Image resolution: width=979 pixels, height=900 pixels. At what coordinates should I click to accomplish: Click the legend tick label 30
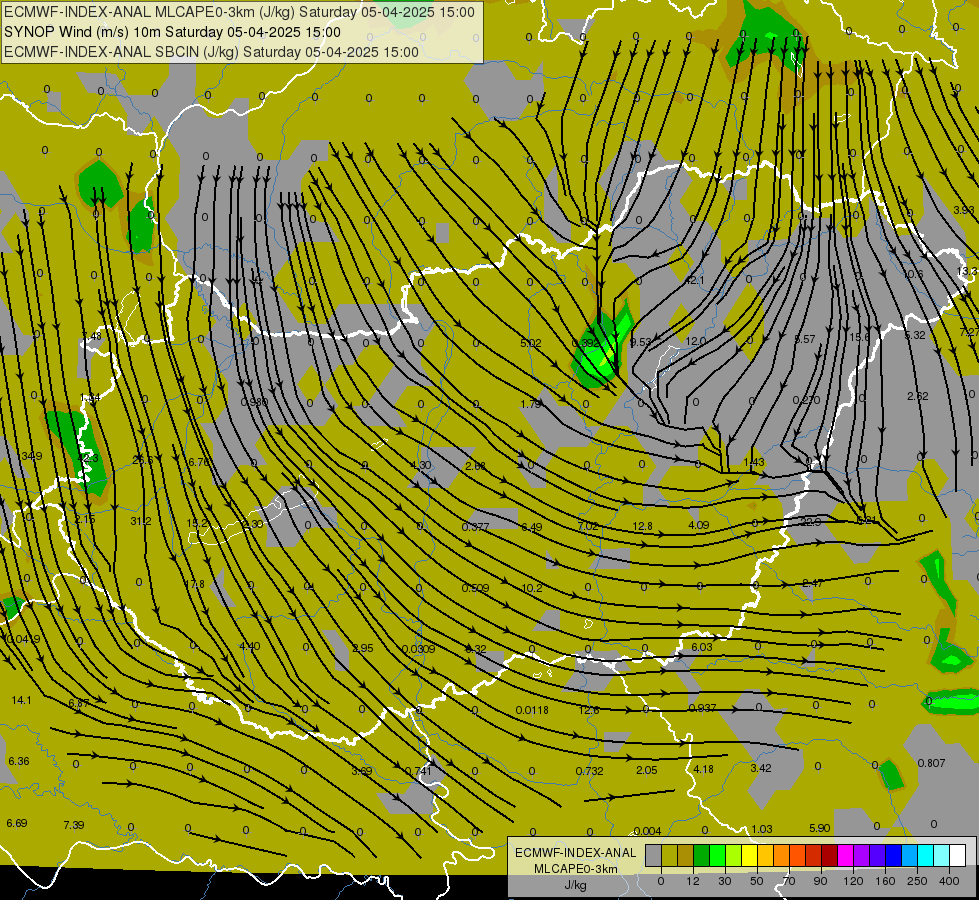coord(724,881)
